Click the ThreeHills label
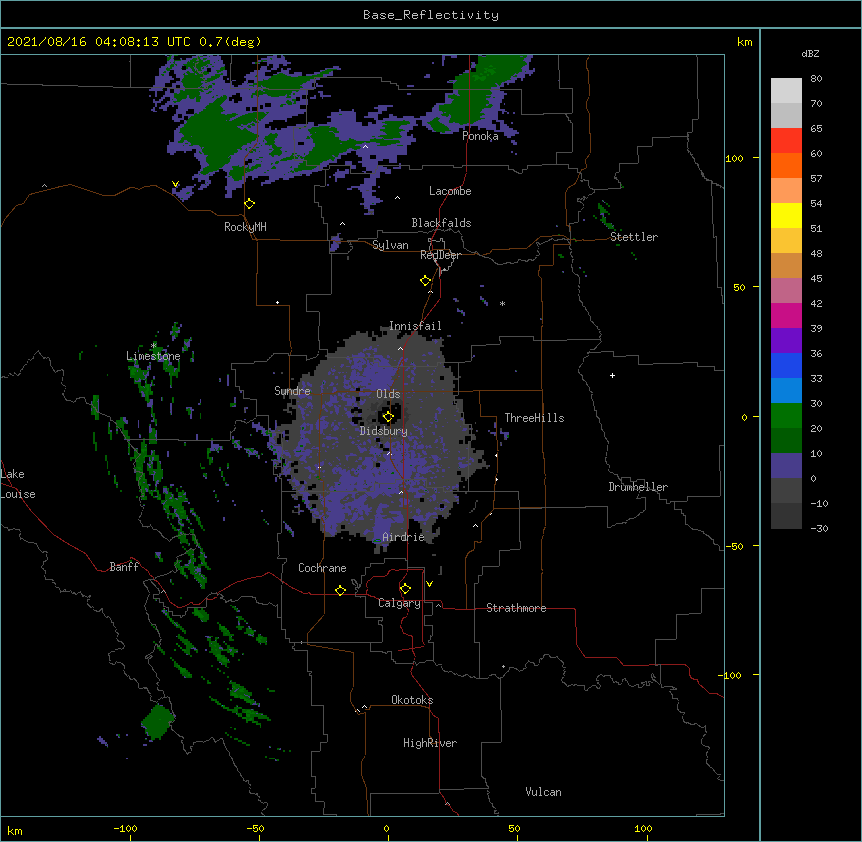 tap(534, 418)
